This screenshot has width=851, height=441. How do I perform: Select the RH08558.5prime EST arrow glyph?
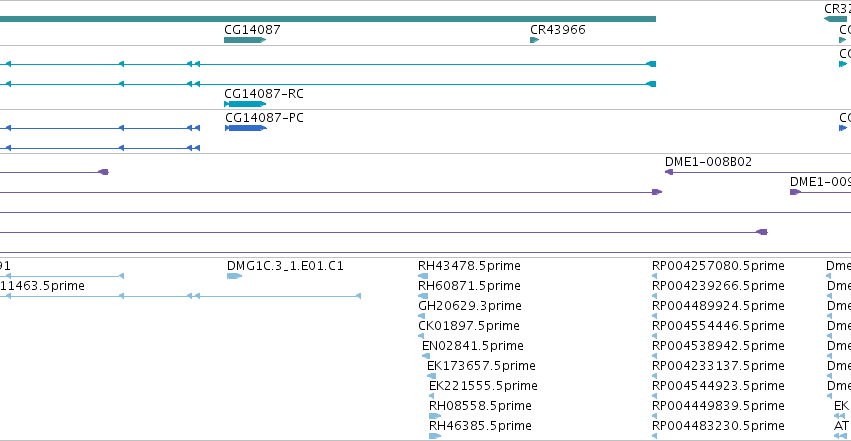tap(435, 416)
